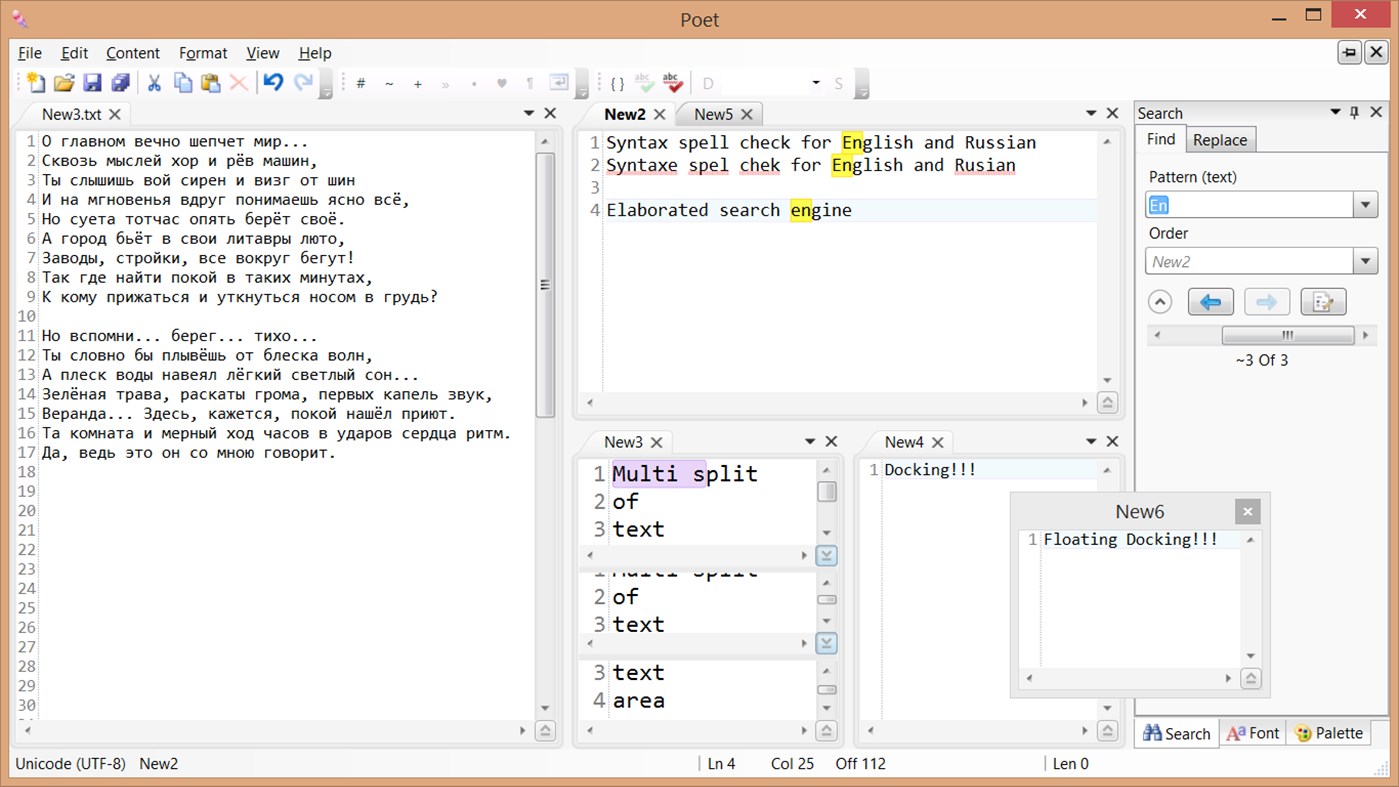Expand the Order dropdown showing New2

[1366, 260]
